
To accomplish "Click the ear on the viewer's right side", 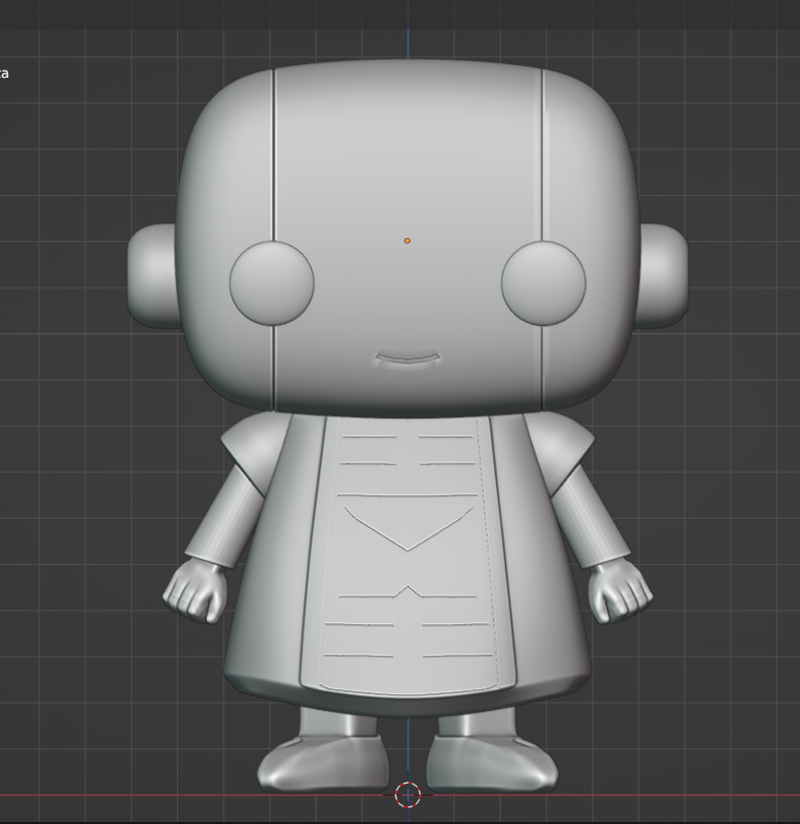I will (663, 275).
